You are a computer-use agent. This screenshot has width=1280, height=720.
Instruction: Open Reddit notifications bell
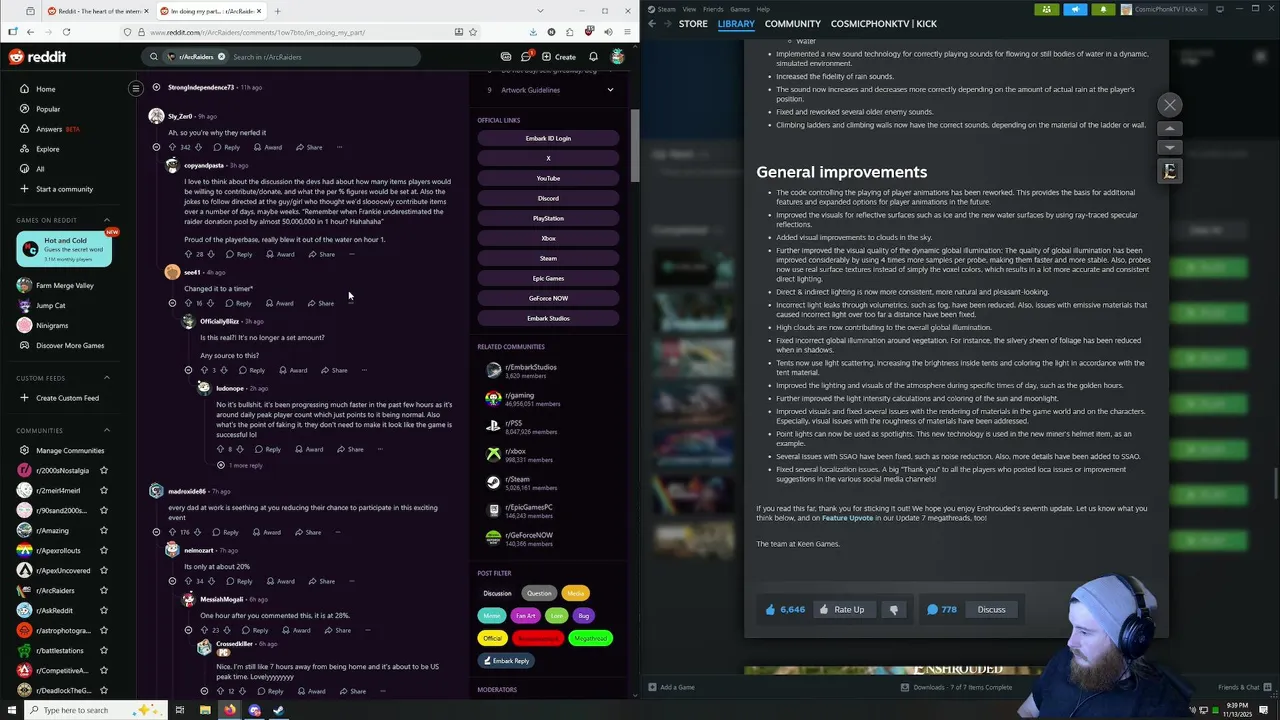pos(593,57)
